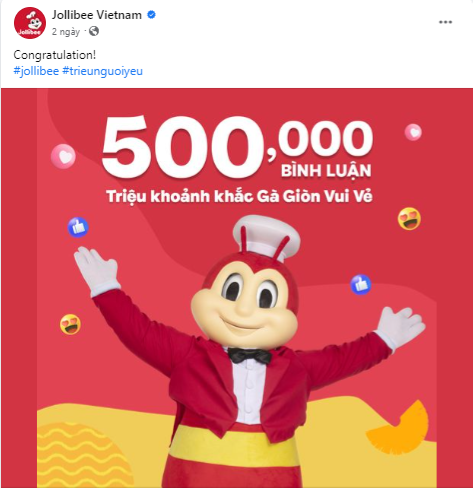
Task: Open the Jollibee Vietnam page name link
Action: [97, 15]
